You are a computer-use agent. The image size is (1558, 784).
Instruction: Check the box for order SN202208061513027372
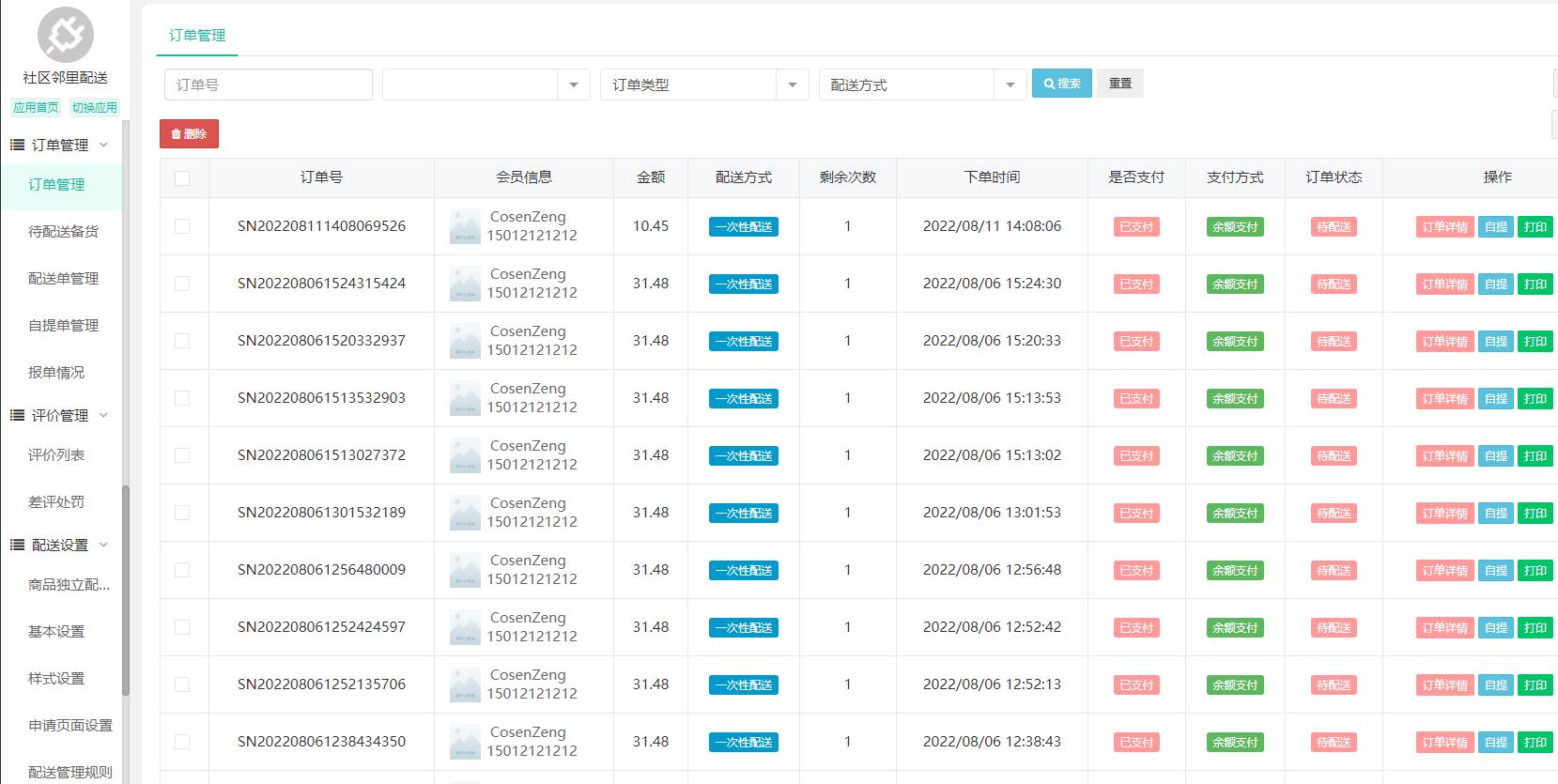pos(182,455)
